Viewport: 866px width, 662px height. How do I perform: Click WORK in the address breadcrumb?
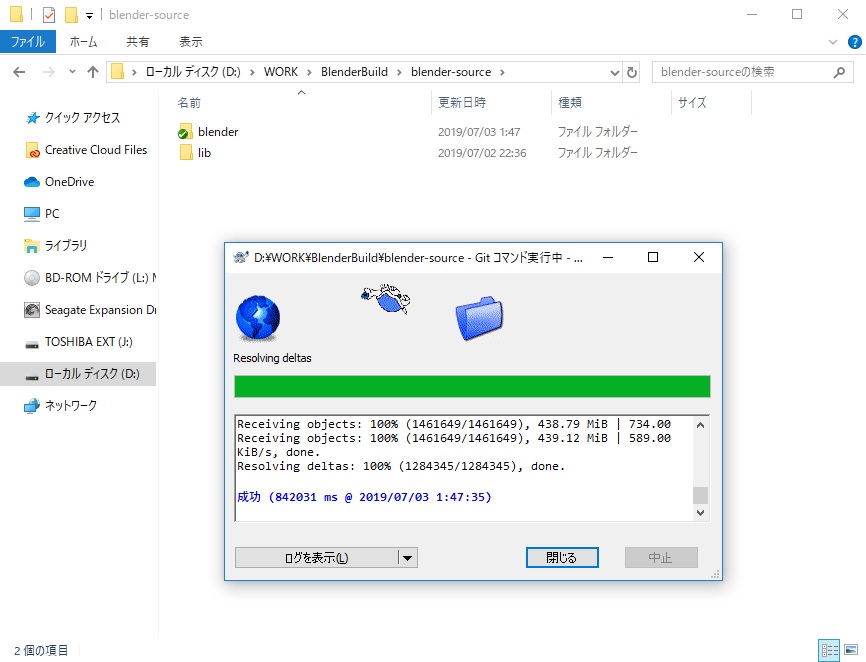click(x=281, y=72)
